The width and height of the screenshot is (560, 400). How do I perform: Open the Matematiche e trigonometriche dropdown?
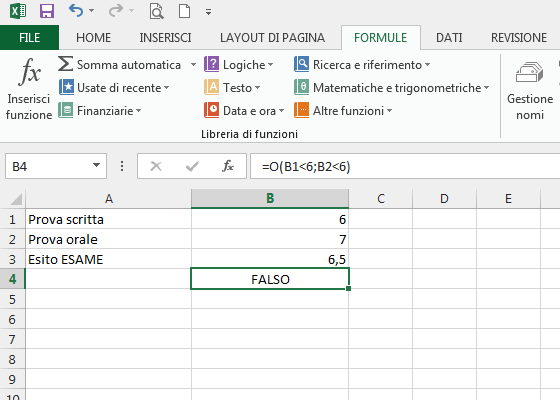point(392,88)
